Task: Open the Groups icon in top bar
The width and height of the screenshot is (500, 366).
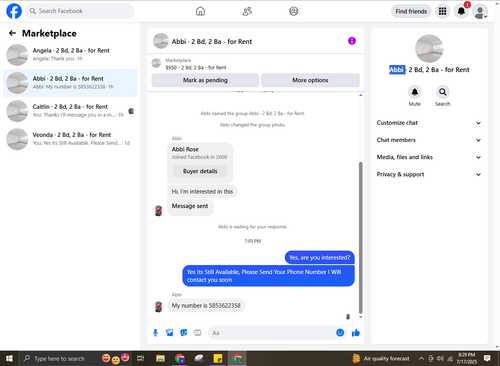Action: pyautogui.click(x=293, y=11)
